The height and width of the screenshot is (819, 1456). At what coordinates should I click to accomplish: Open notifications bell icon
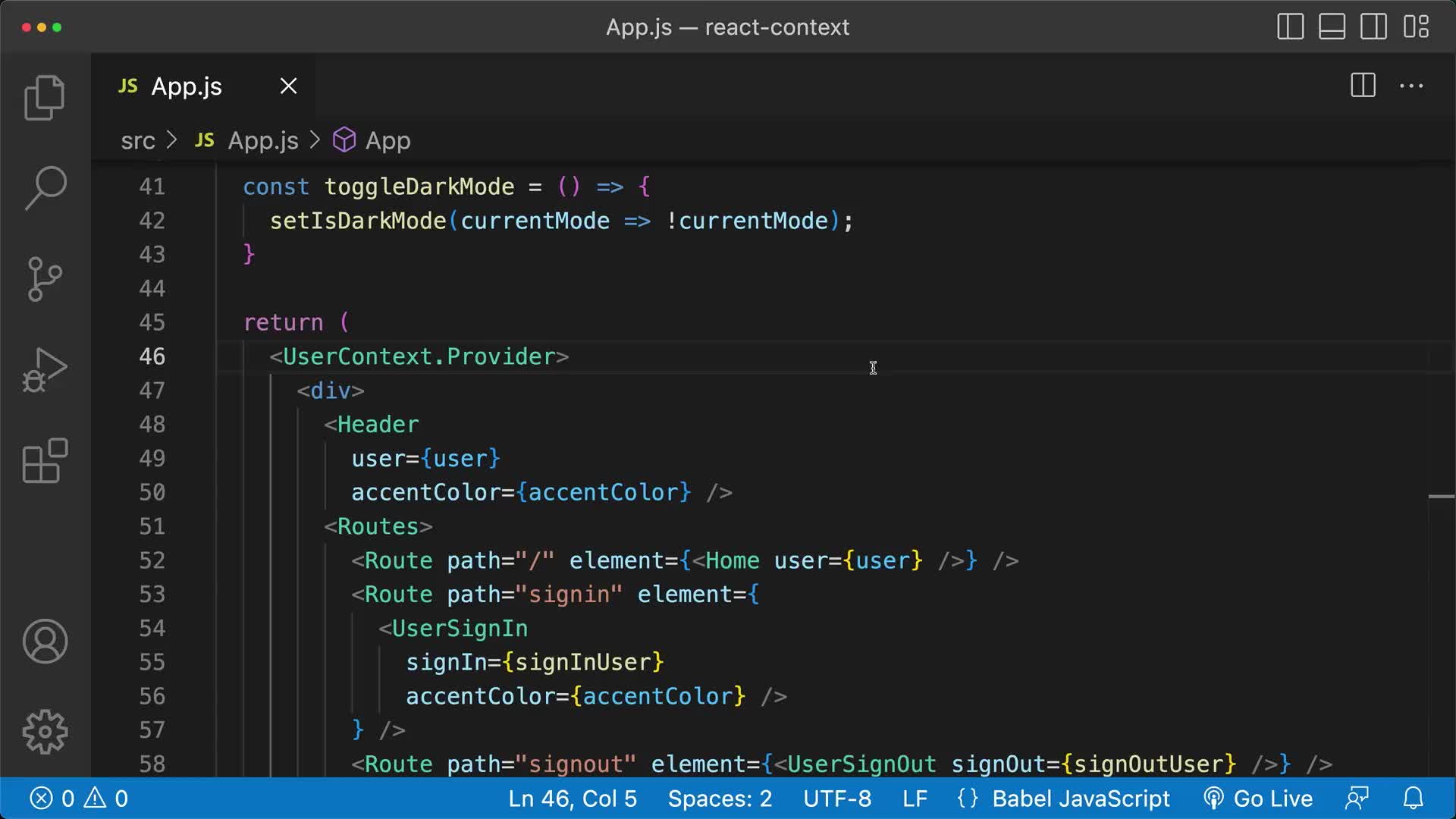coord(1414,799)
